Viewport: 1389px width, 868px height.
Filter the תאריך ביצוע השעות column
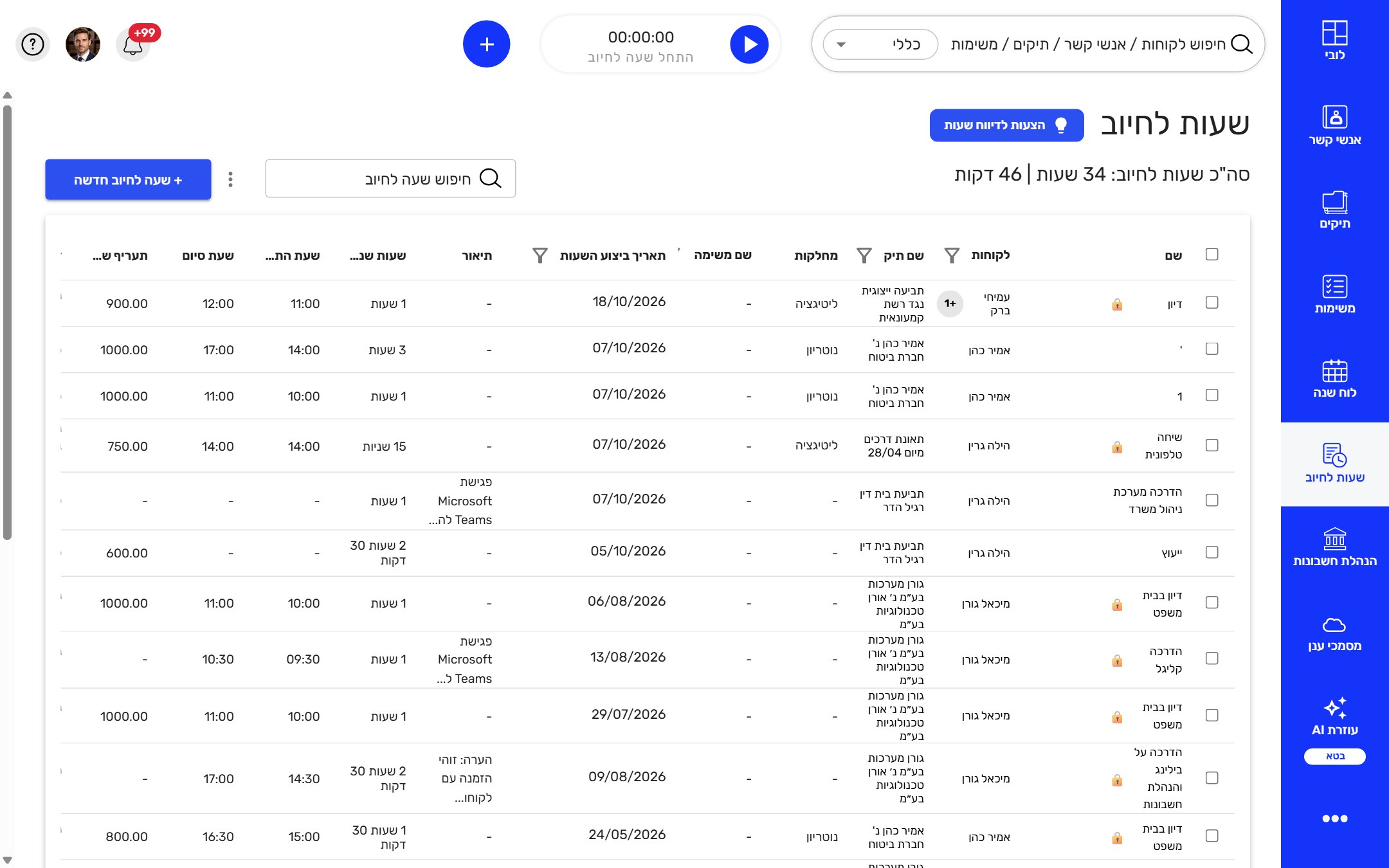[540, 256]
